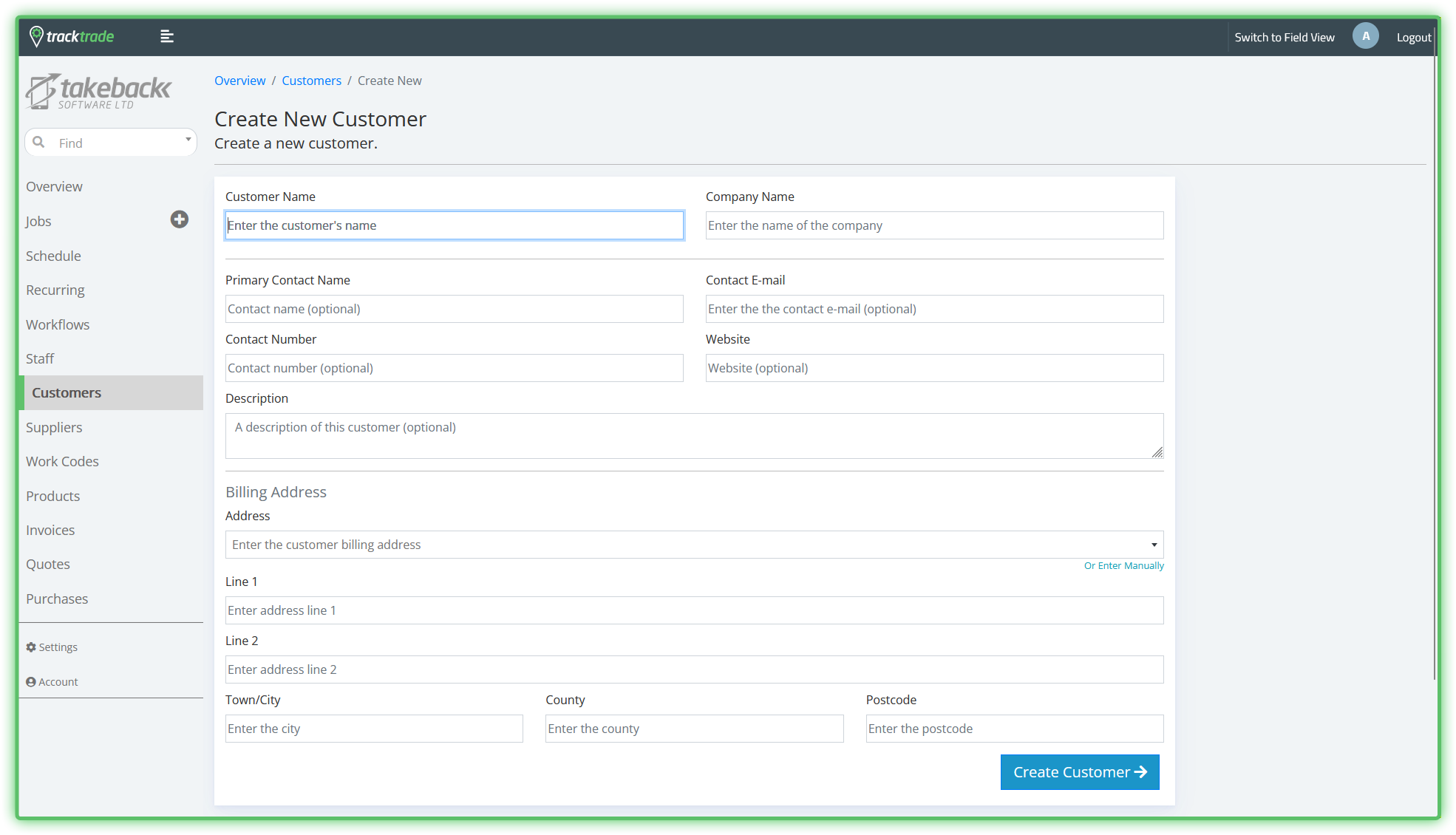Expand the Find search dropdown arrow
1456x835 pixels.
[188, 140]
